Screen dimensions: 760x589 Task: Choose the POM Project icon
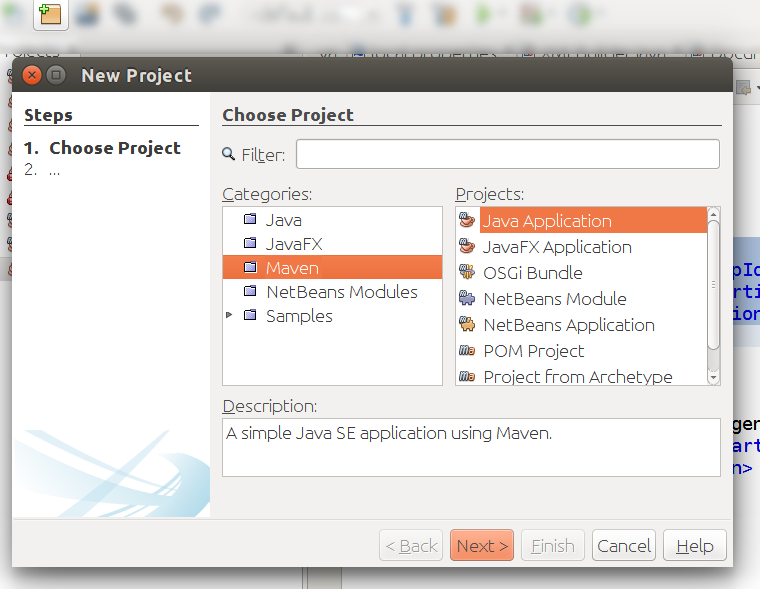[x=466, y=351]
